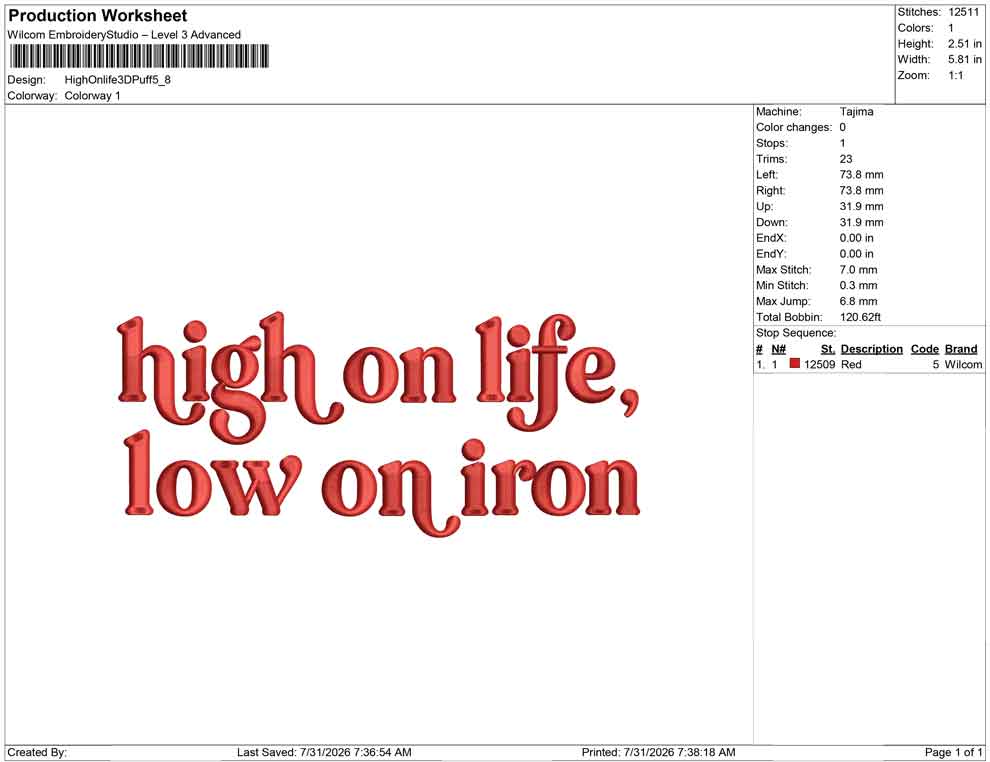Image resolution: width=990 pixels, height=762 pixels.
Task: Select the Code column header
Action: (x=924, y=349)
